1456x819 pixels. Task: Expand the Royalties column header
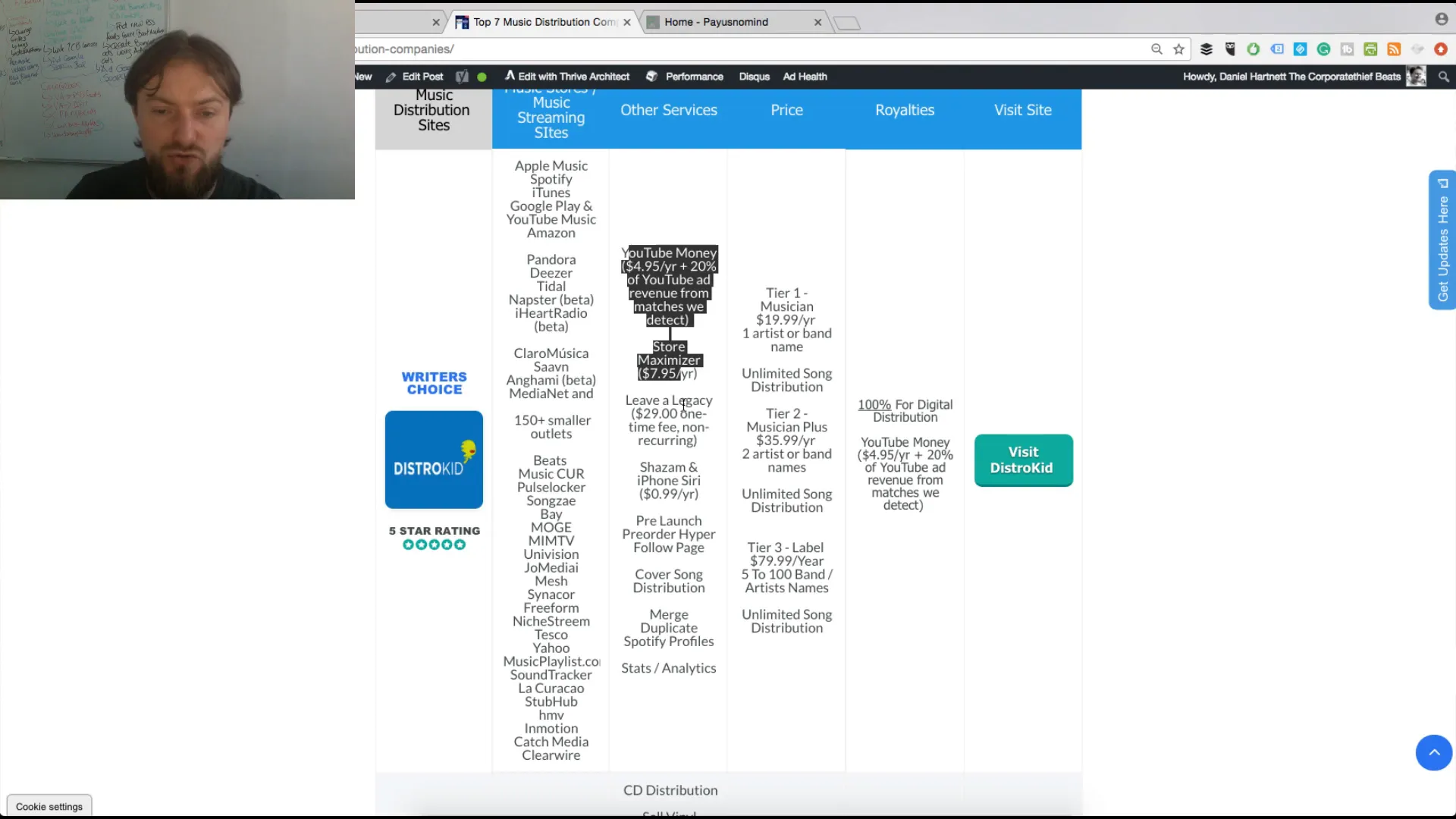[904, 110]
